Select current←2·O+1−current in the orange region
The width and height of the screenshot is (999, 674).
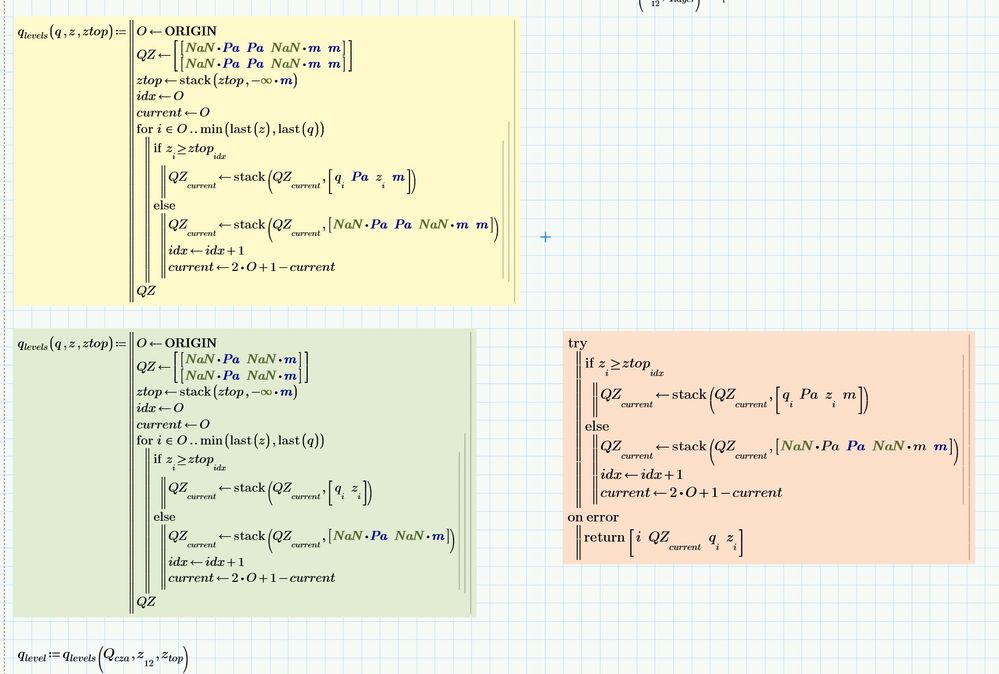click(x=691, y=492)
